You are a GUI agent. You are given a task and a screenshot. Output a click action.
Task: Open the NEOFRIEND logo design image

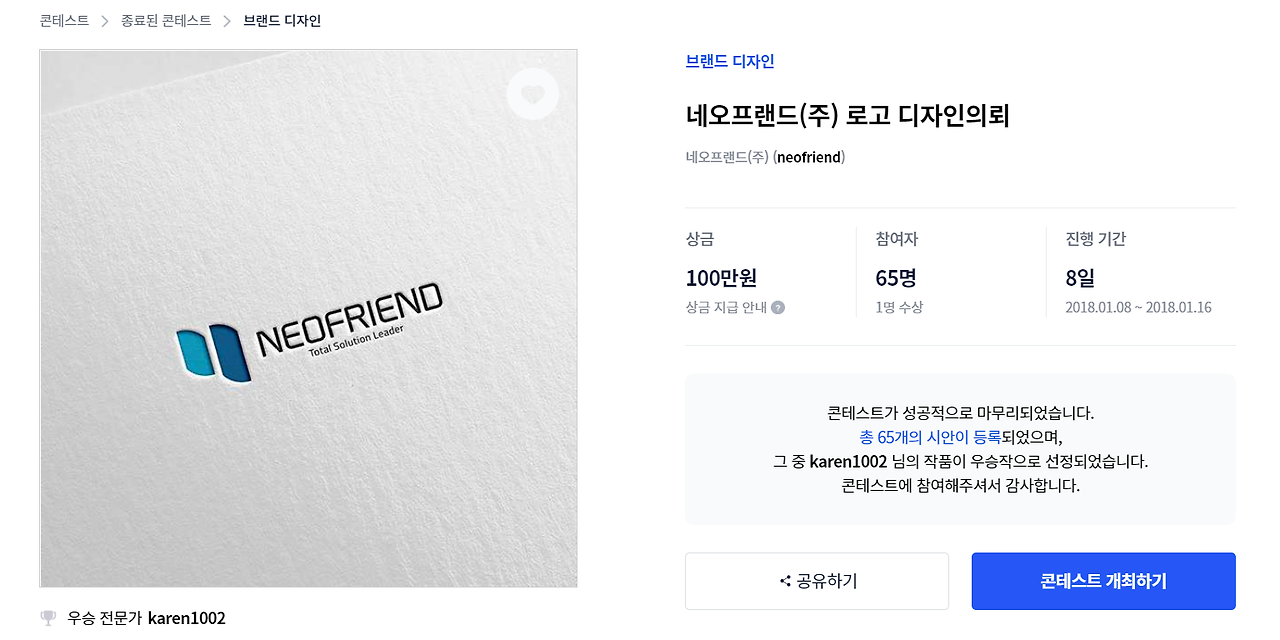pyautogui.click(x=309, y=318)
